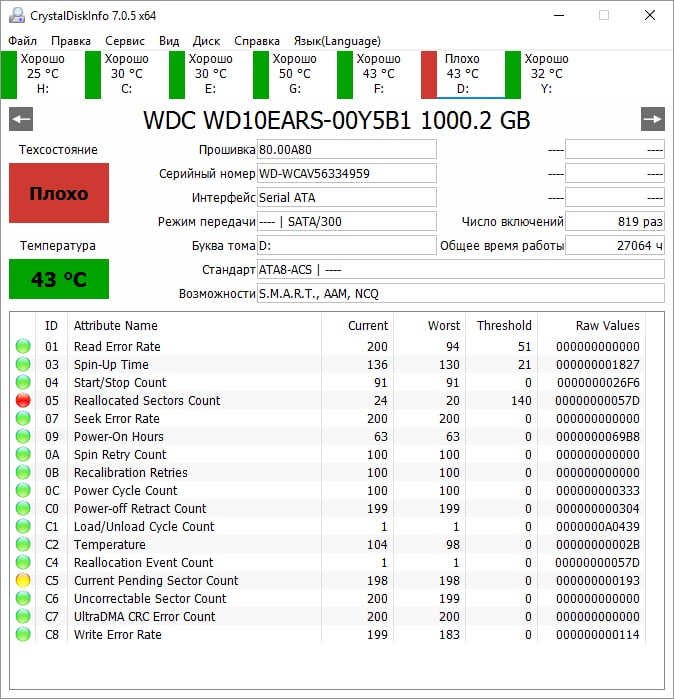Click the green status icon for Seek Error Rate
The height and width of the screenshot is (699, 674).
(x=23, y=418)
